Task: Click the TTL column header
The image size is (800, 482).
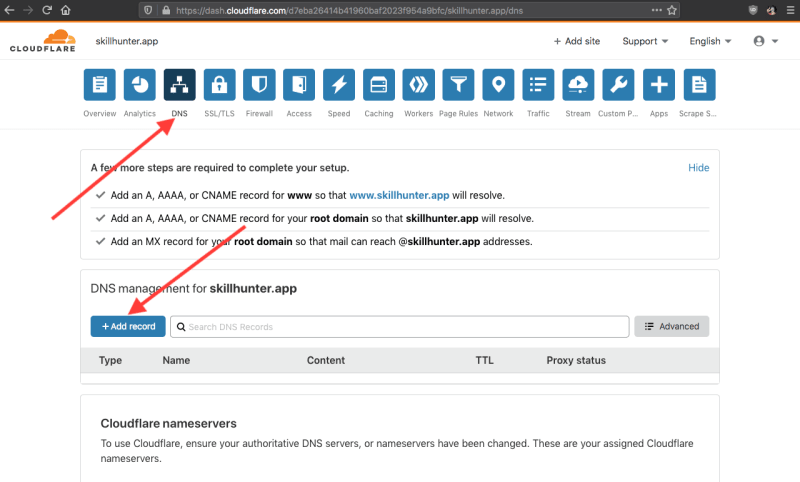Action: tap(484, 360)
